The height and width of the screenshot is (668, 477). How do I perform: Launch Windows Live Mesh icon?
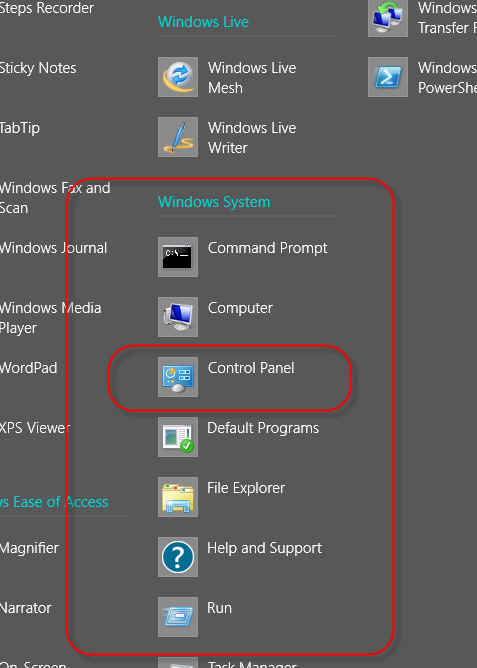178,77
